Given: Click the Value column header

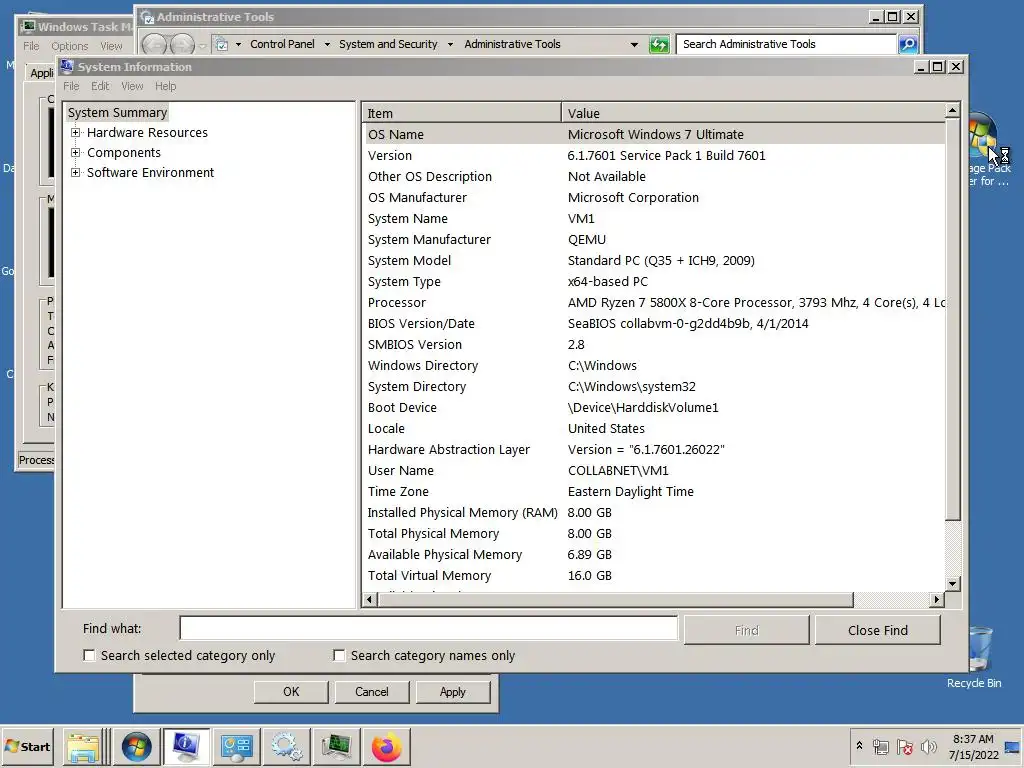Looking at the screenshot, I should pos(753,113).
